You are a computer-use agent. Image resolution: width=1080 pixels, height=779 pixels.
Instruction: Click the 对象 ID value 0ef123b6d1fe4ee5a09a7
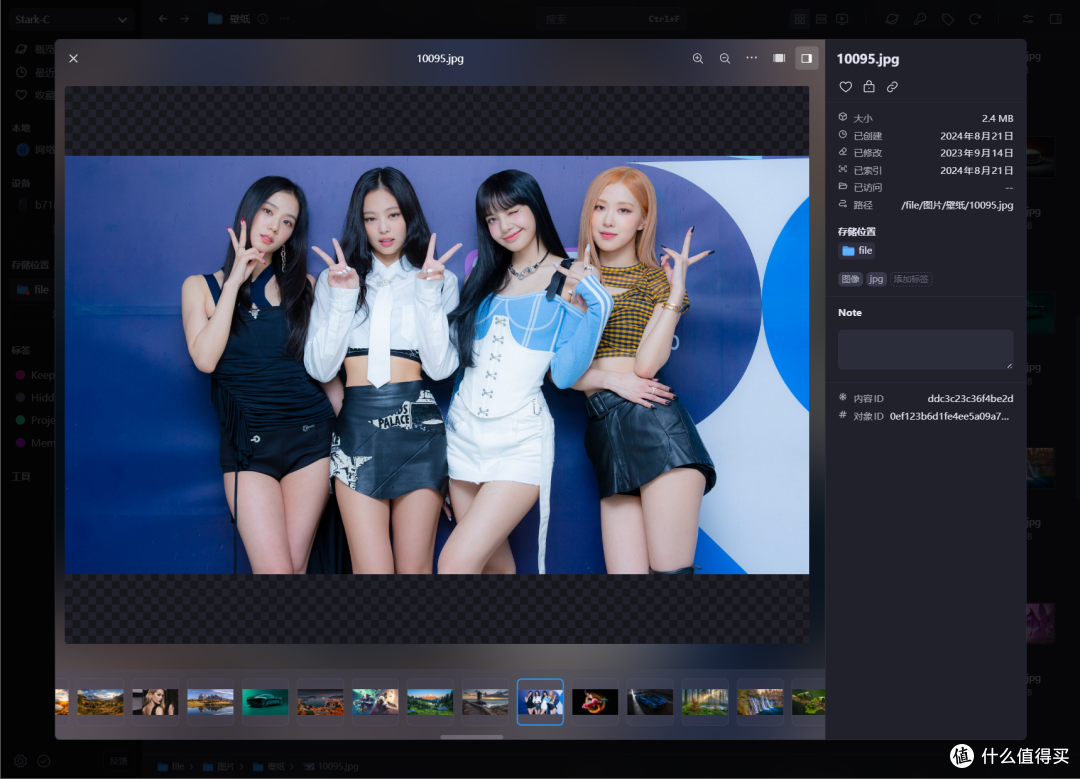(949, 416)
